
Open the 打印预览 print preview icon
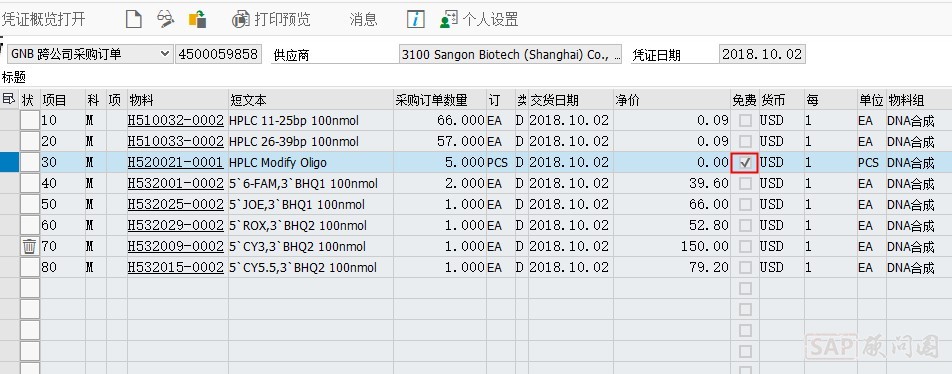(x=241, y=19)
